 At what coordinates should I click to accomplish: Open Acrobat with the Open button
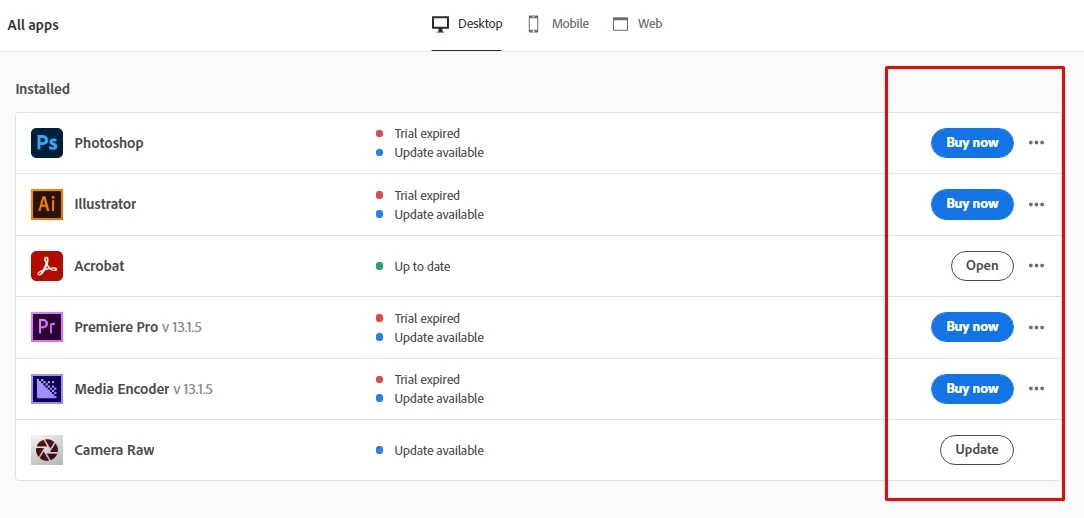(x=982, y=266)
